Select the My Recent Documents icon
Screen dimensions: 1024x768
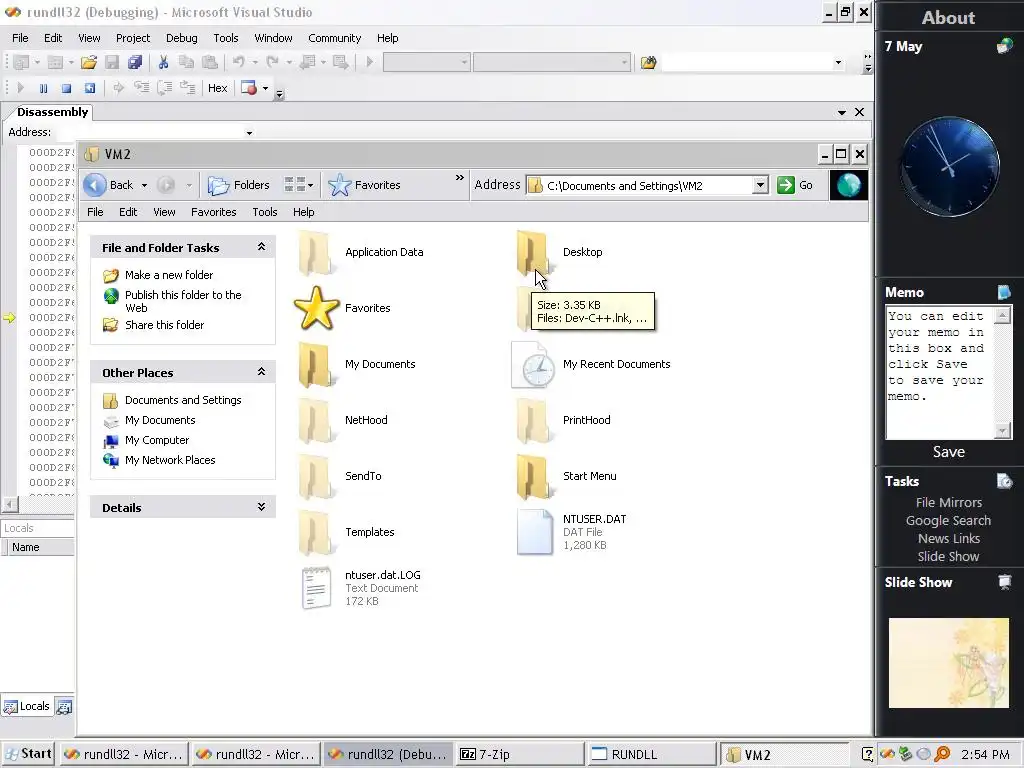(x=534, y=364)
